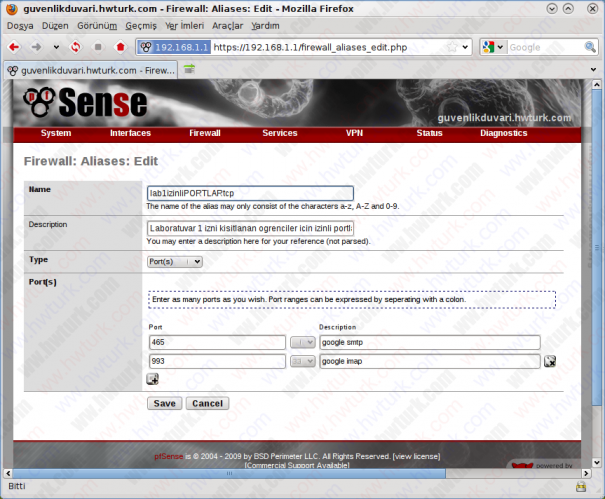Open the Geçmiş menu
Image resolution: width=605 pixels, height=499 pixels.
pyautogui.click(x=141, y=26)
